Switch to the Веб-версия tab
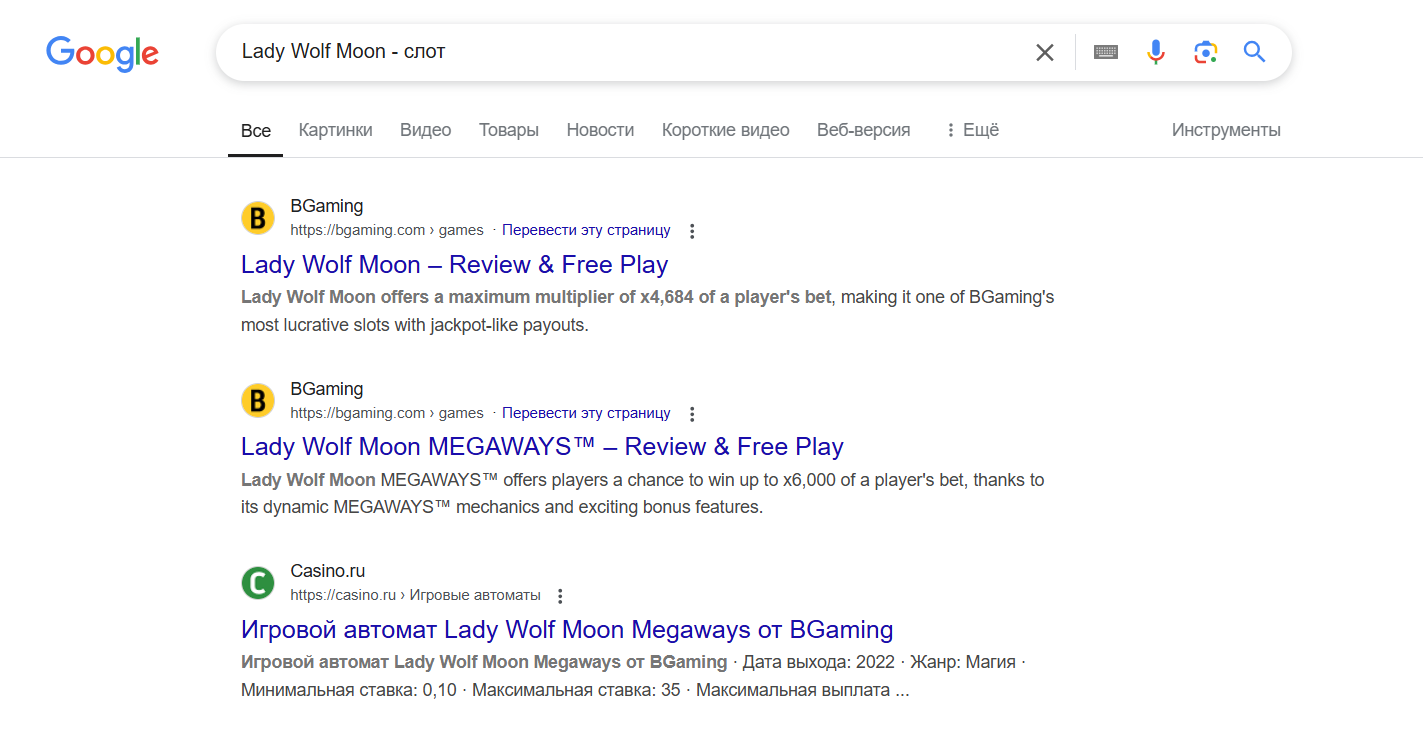The height and width of the screenshot is (730, 1423). tap(864, 130)
